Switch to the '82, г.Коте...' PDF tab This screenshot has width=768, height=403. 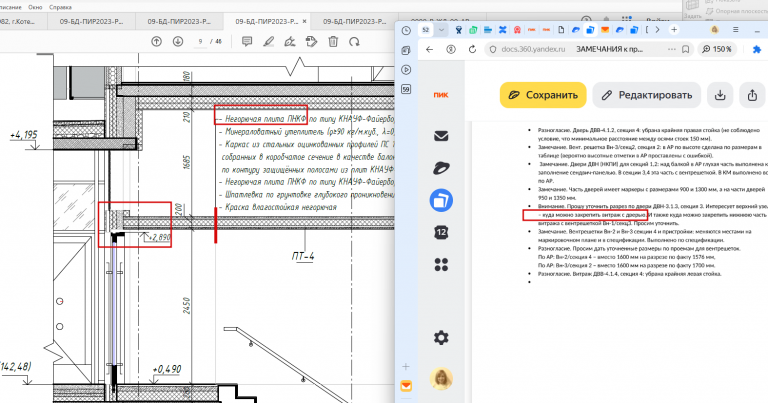[x=20, y=22]
